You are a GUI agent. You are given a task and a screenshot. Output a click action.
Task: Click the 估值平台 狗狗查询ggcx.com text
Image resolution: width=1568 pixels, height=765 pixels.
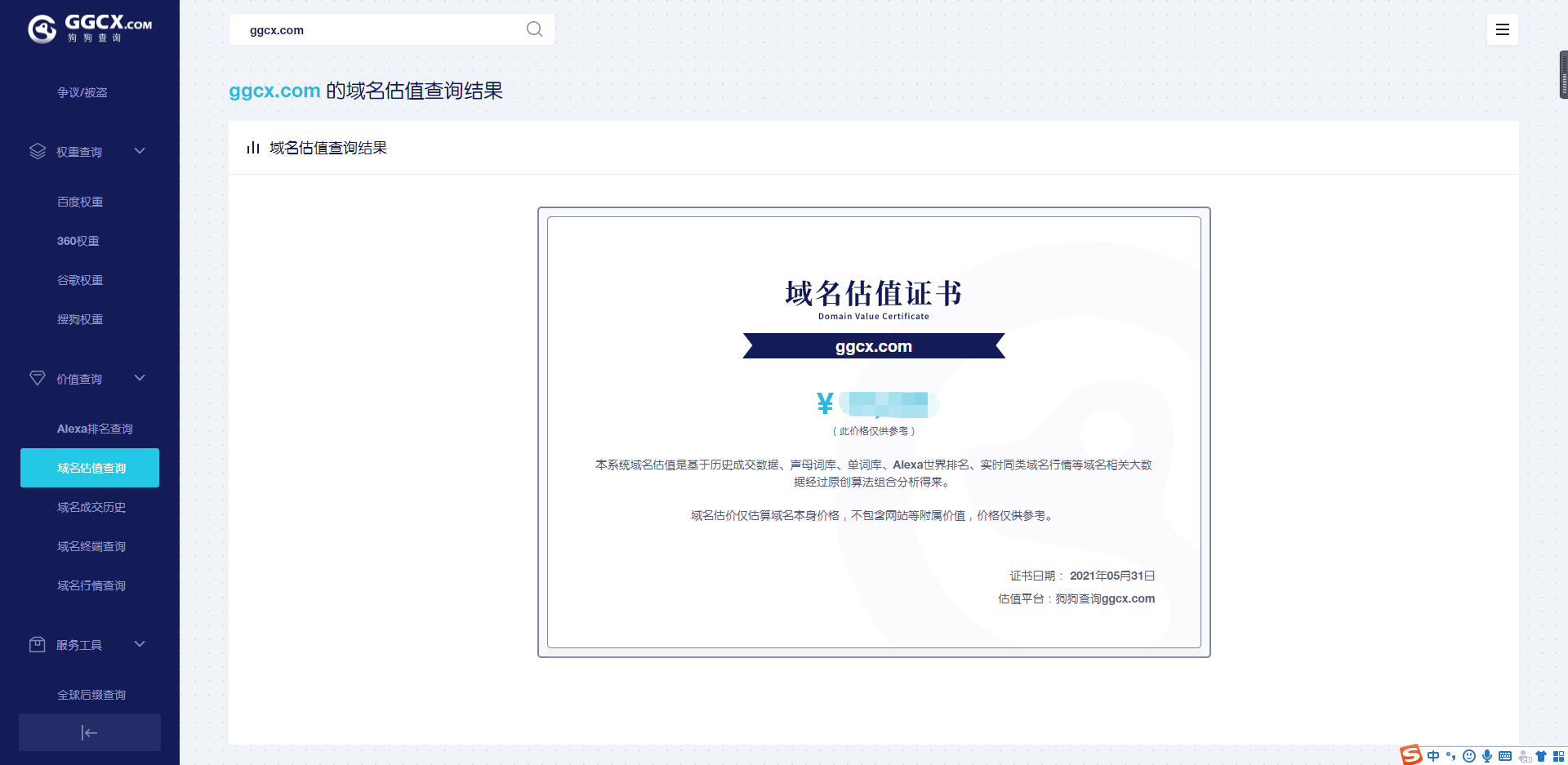pos(1076,598)
